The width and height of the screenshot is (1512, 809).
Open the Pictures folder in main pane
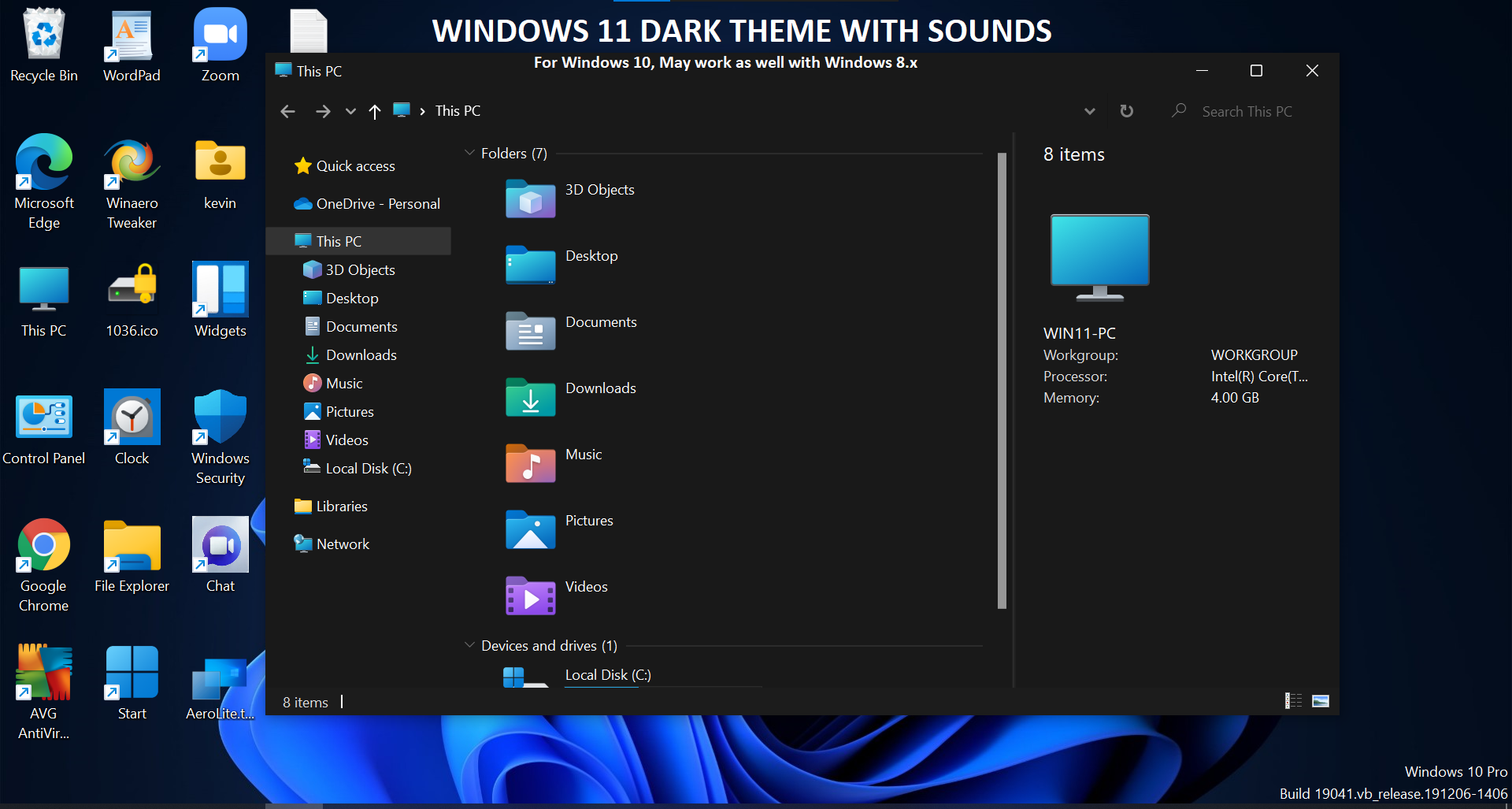coord(560,529)
